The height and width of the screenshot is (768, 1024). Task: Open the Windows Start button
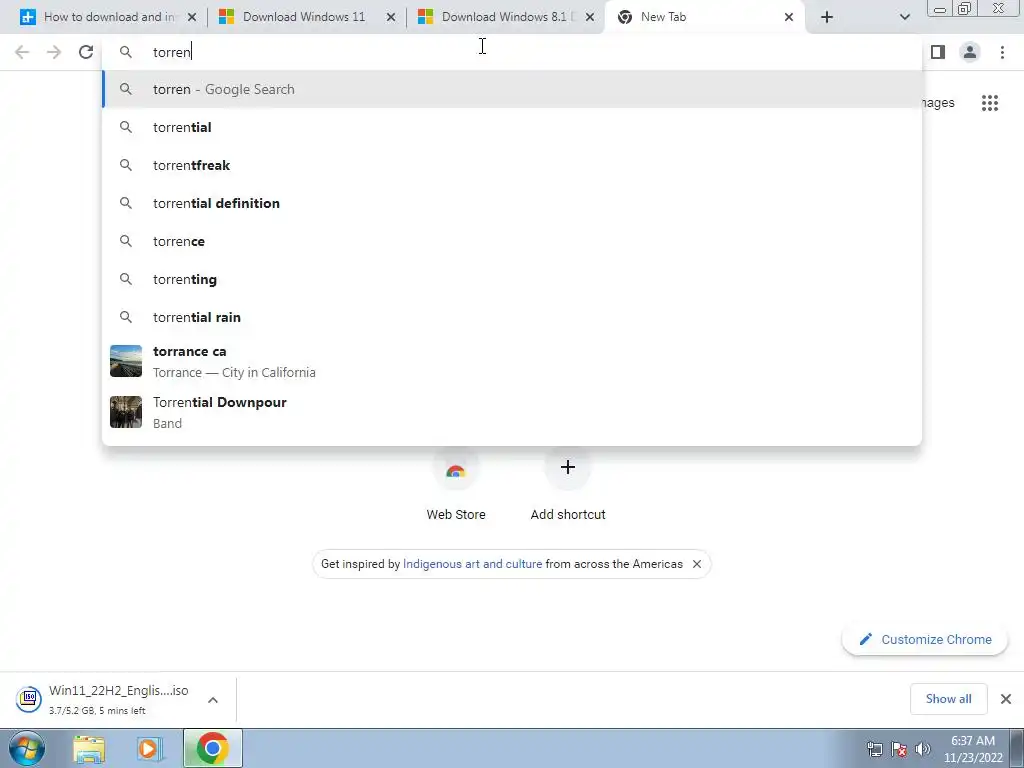coord(25,748)
